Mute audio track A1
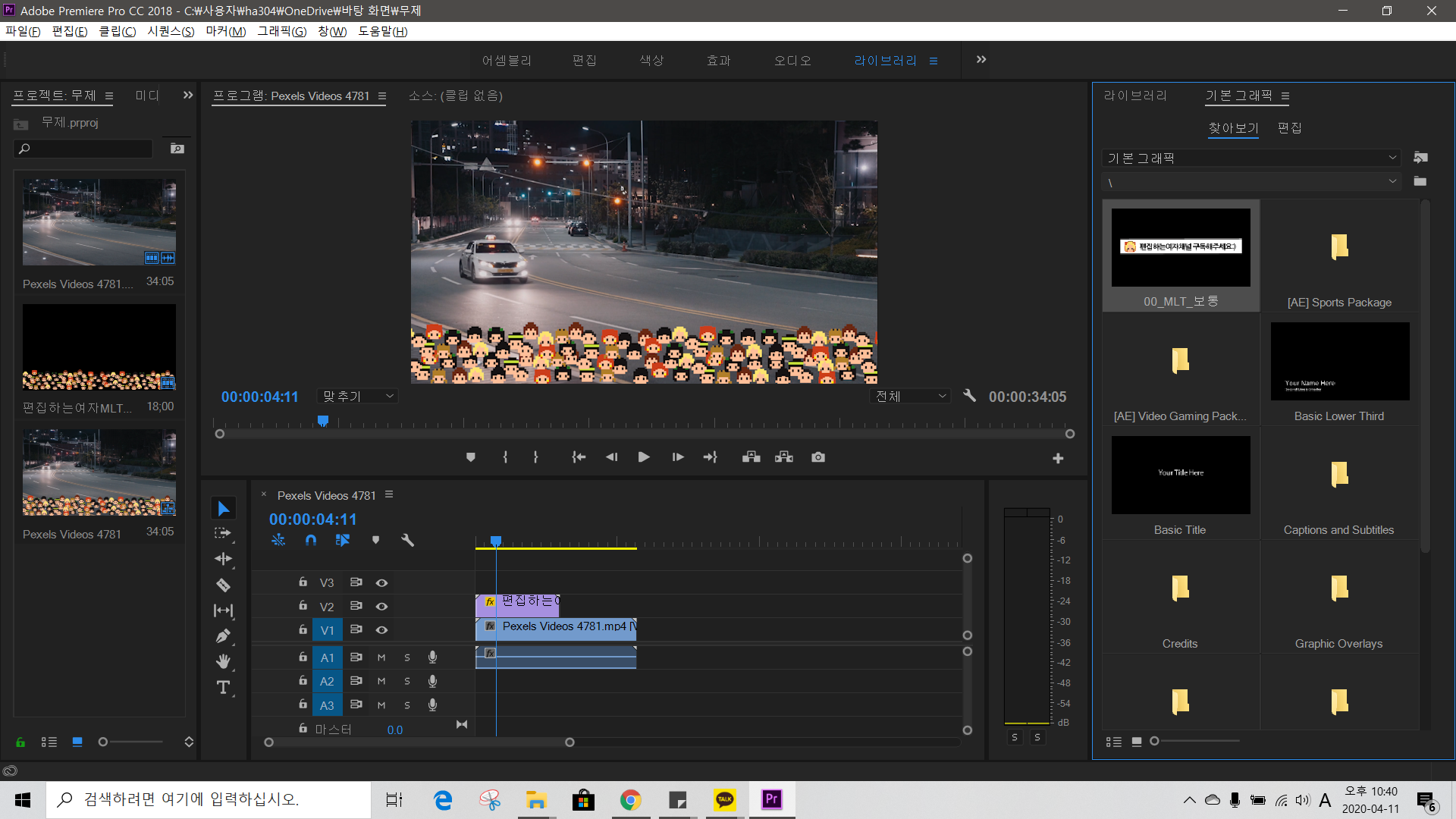 point(381,657)
